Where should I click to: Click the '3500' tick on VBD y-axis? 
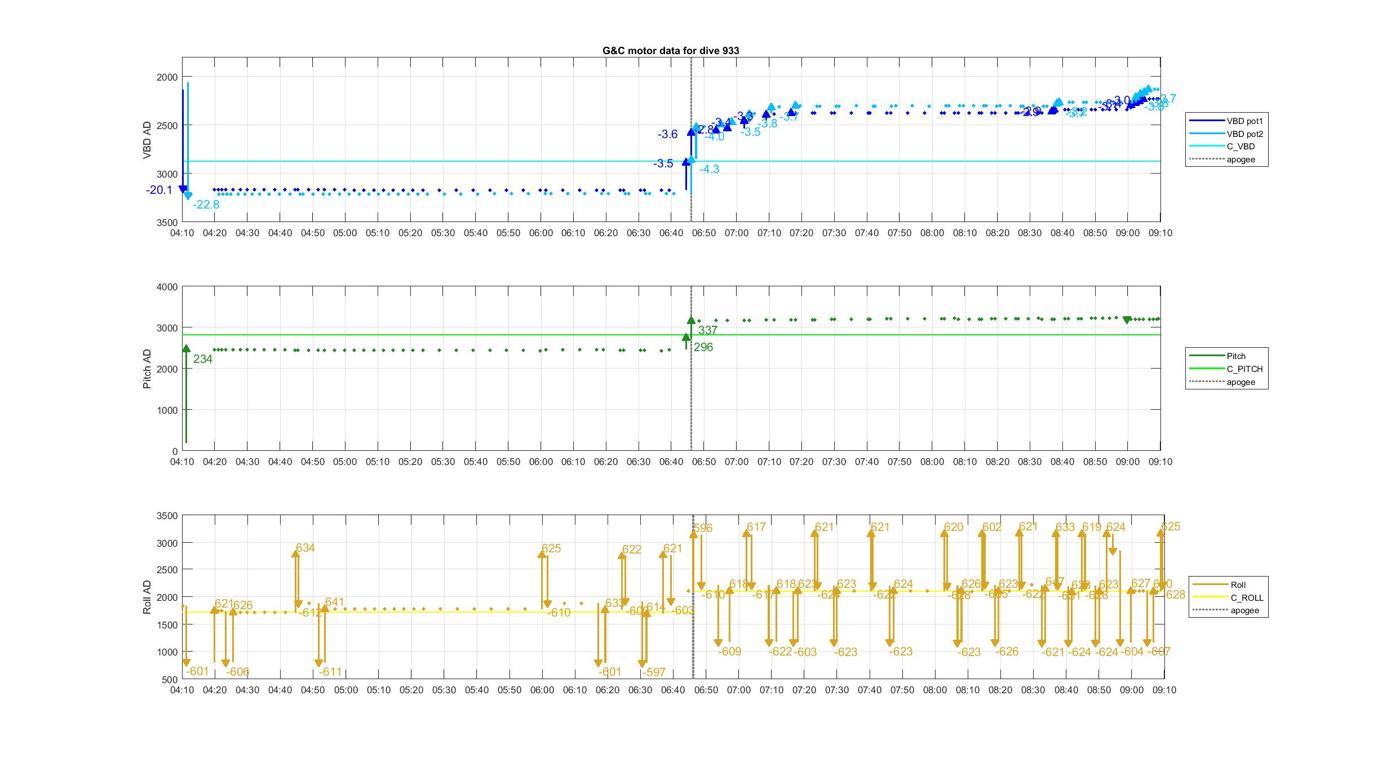tap(166, 222)
